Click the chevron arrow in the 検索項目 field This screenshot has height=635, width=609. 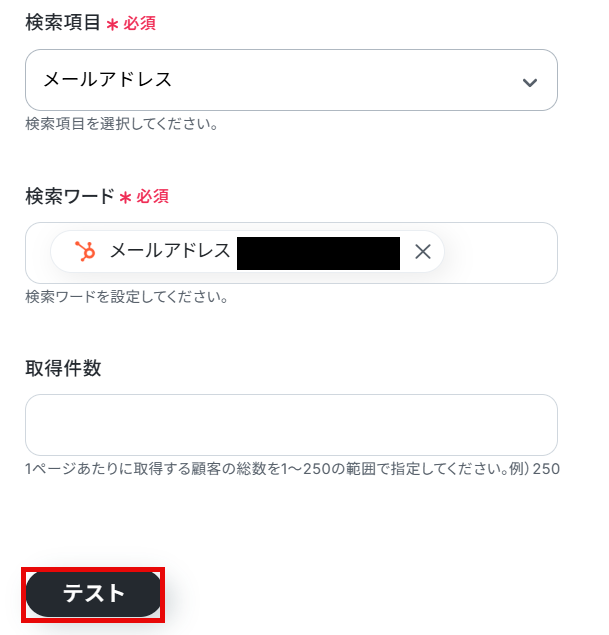530,83
